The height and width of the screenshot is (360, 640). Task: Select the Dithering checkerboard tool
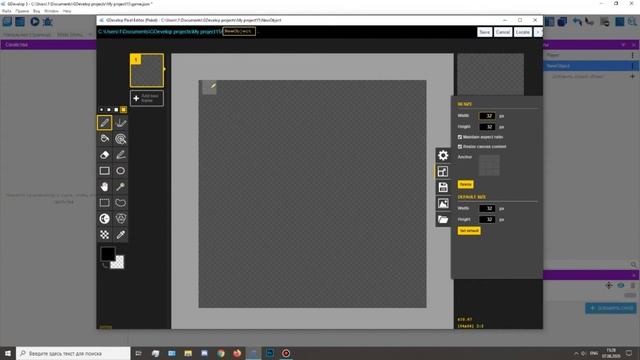104,234
